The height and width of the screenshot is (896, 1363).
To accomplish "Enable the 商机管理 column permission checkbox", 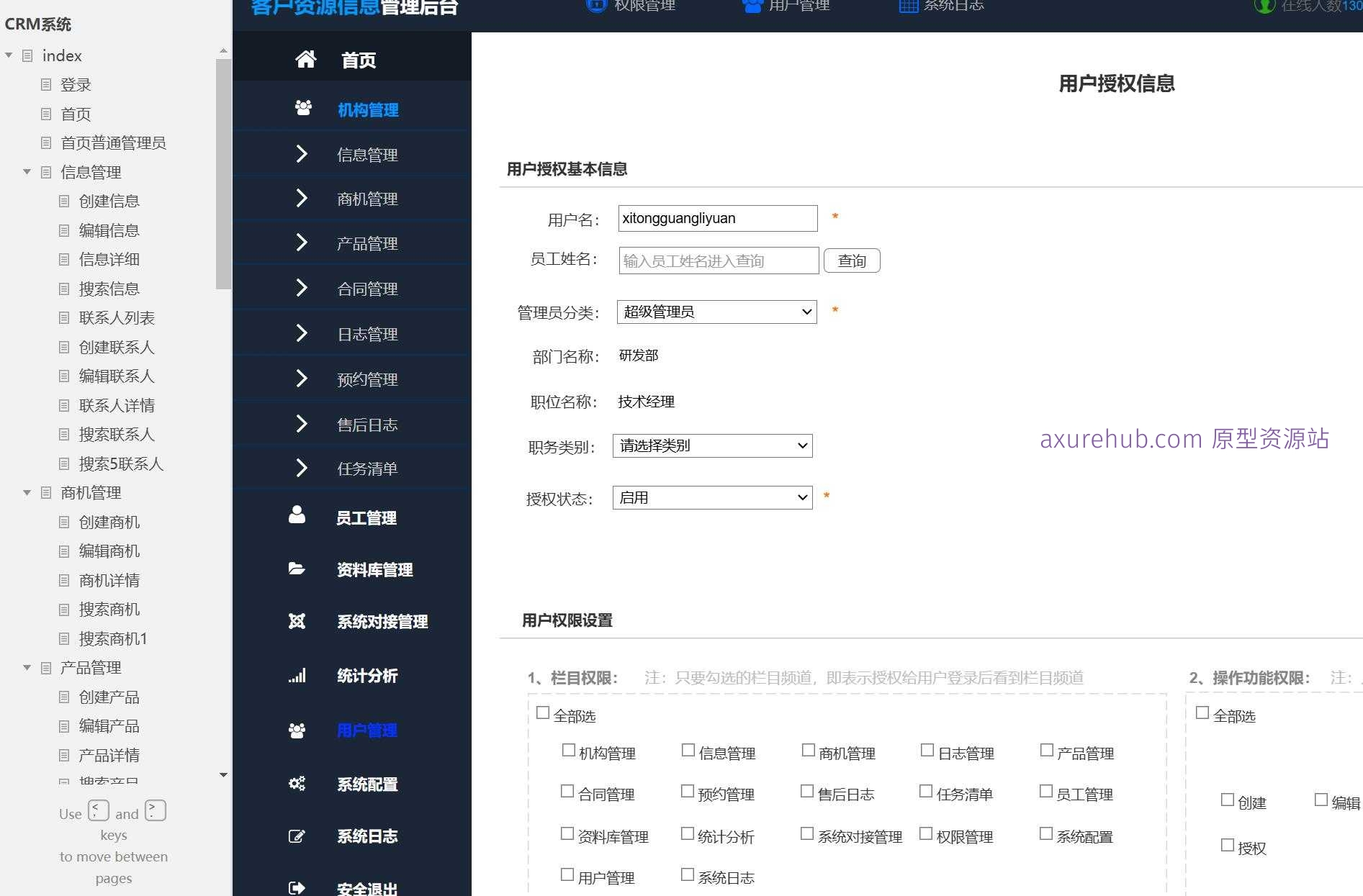I will click(808, 749).
